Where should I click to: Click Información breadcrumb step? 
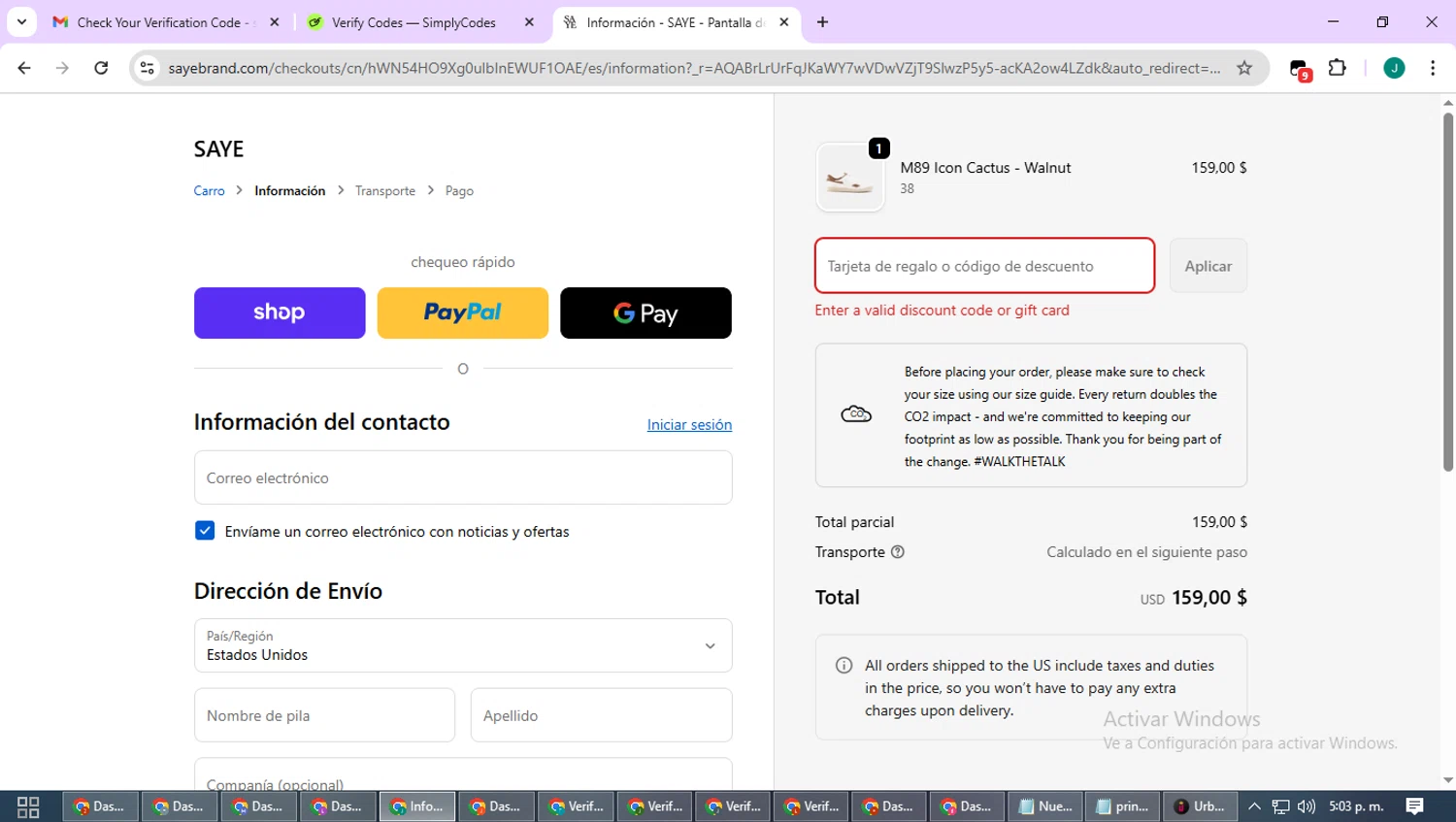tap(290, 191)
